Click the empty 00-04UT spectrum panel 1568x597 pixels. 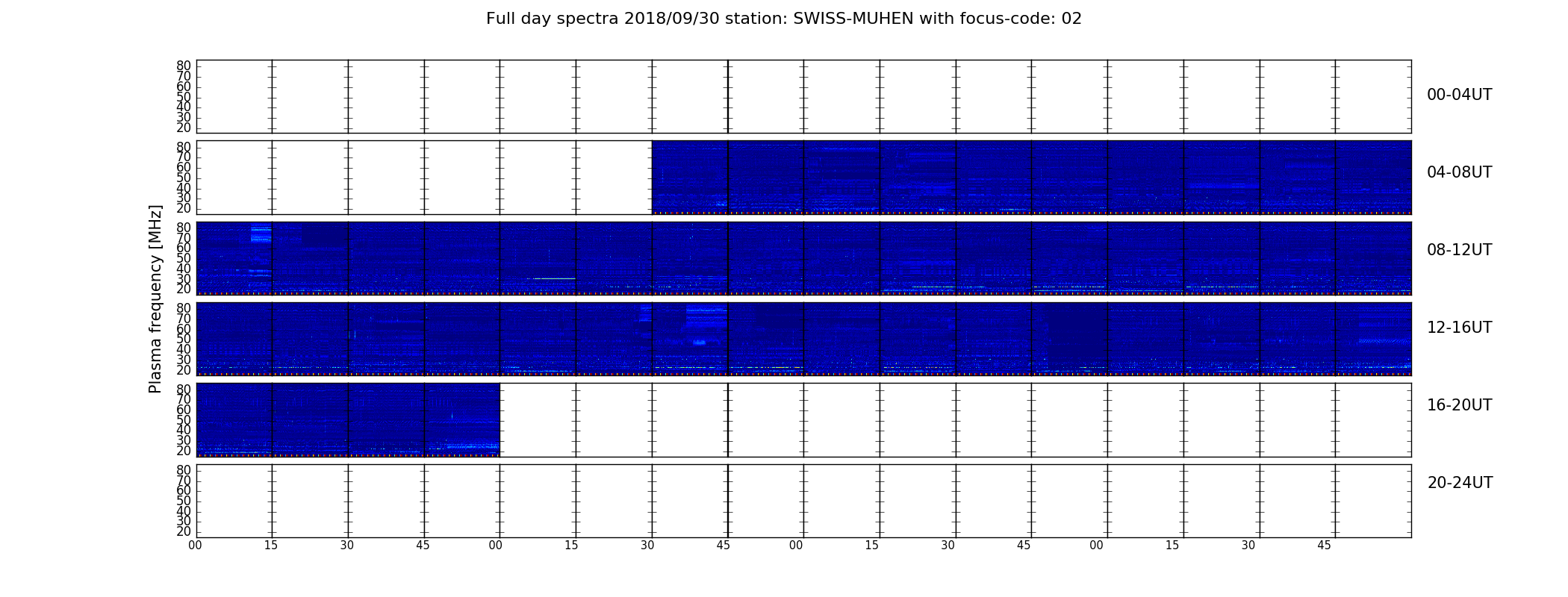pyautogui.click(x=803, y=96)
